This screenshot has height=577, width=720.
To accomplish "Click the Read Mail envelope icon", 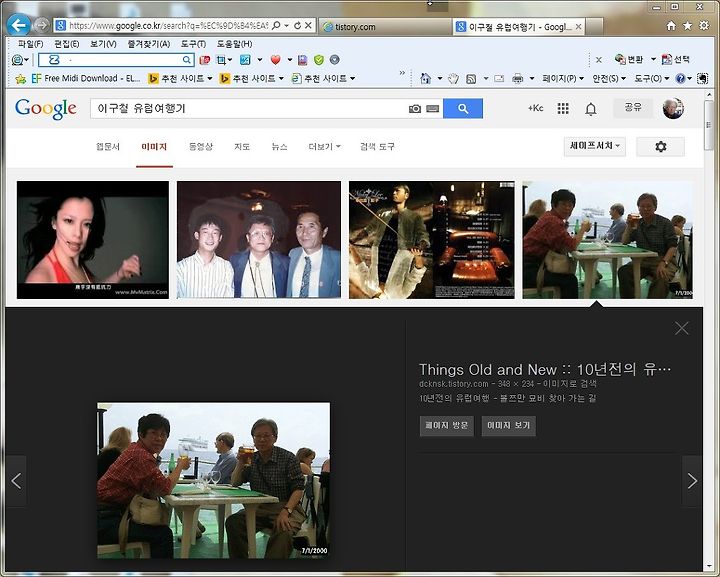I will (x=499, y=79).
